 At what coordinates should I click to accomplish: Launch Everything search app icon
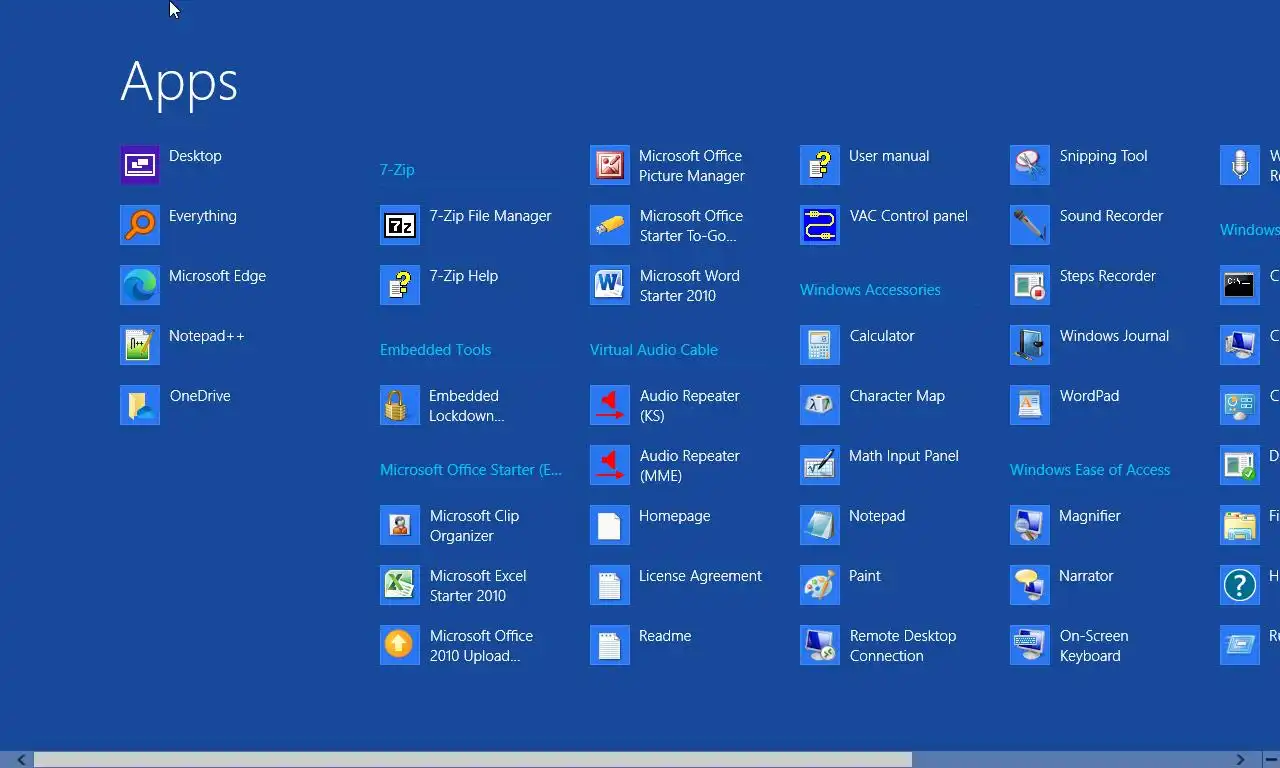(140, 225)
